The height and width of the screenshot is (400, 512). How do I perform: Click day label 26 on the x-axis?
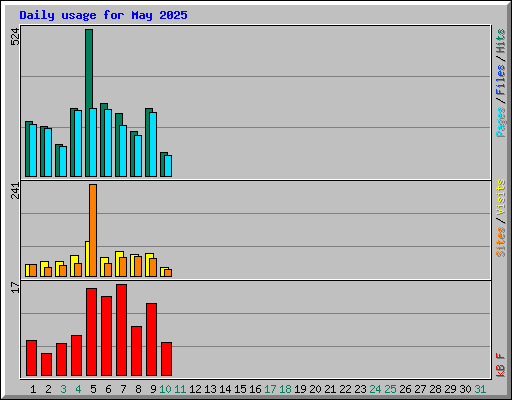point(405,389)
